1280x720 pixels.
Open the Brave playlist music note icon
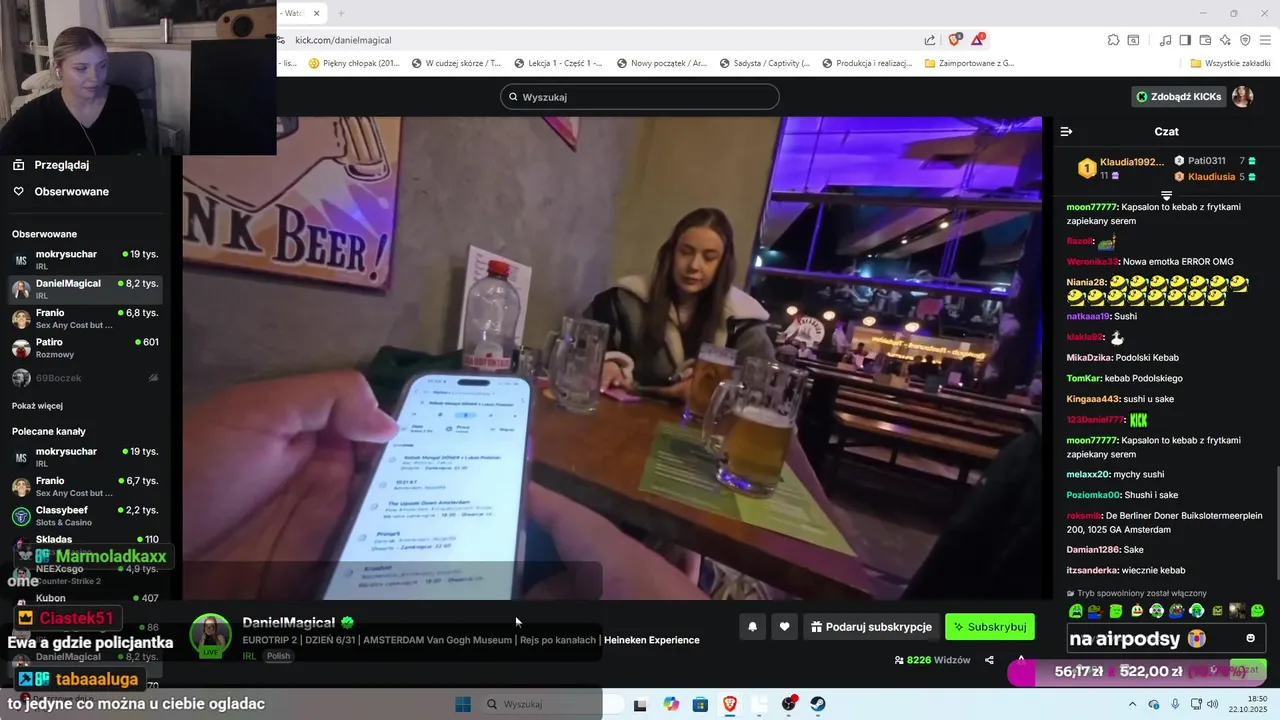pyautogui.click(x=1165, y=40)
